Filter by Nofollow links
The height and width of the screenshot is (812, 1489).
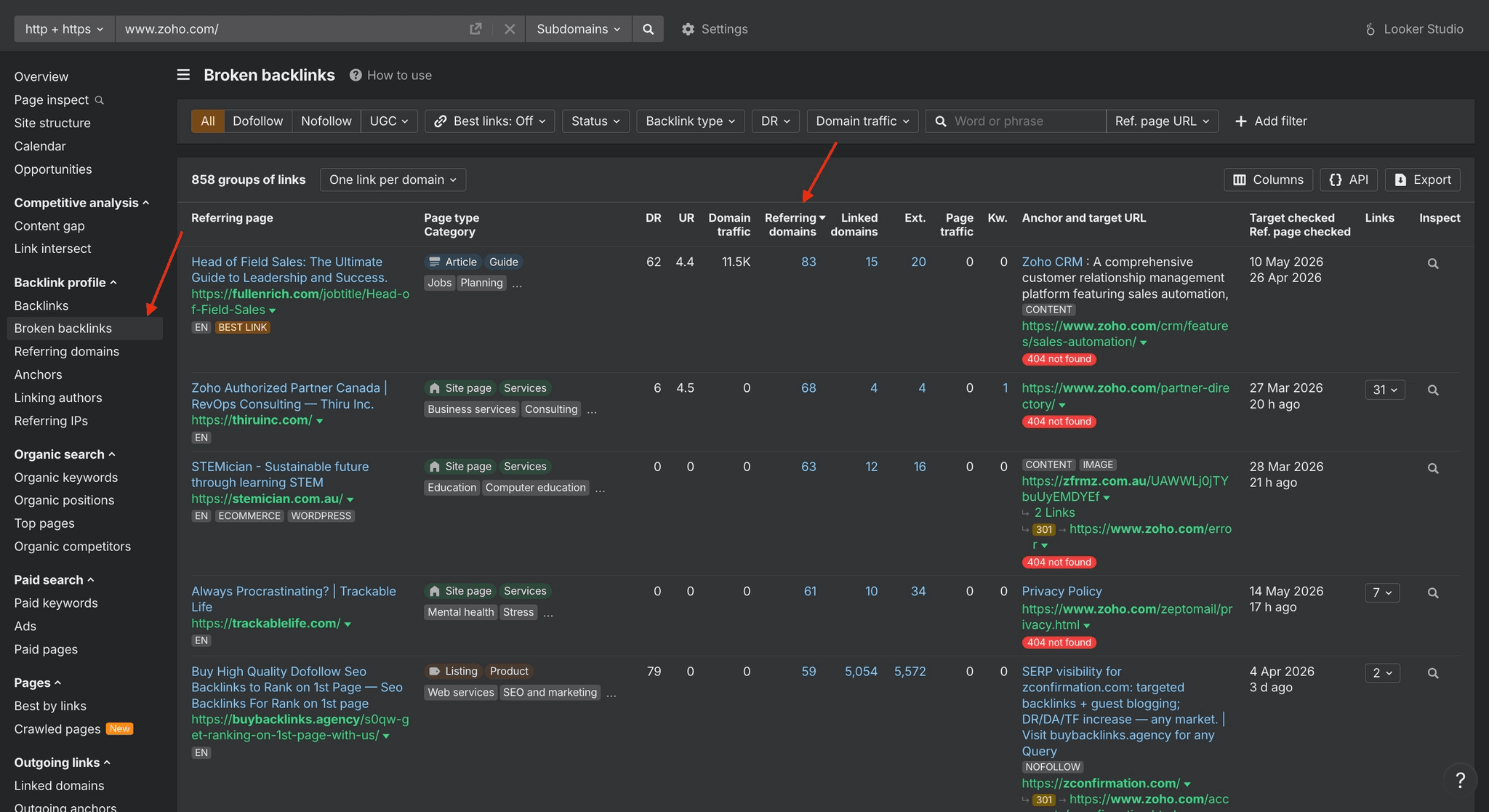coord(326,121)
